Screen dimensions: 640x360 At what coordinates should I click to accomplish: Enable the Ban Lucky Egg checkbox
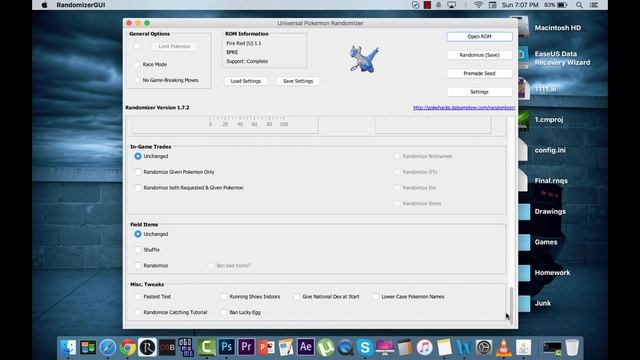(224, 312)
